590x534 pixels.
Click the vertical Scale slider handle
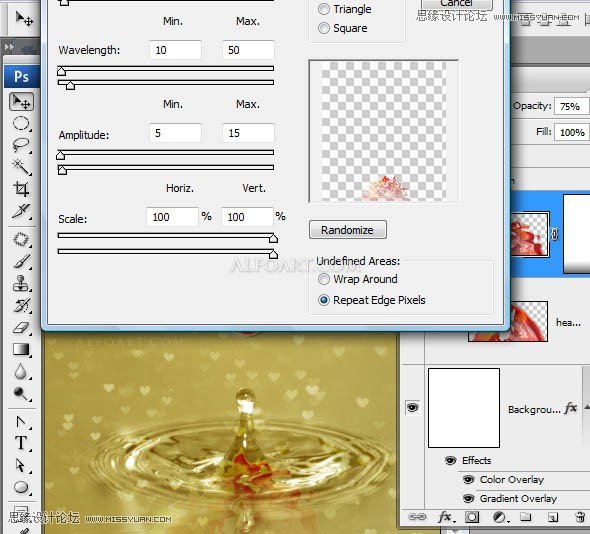point(274,254)
